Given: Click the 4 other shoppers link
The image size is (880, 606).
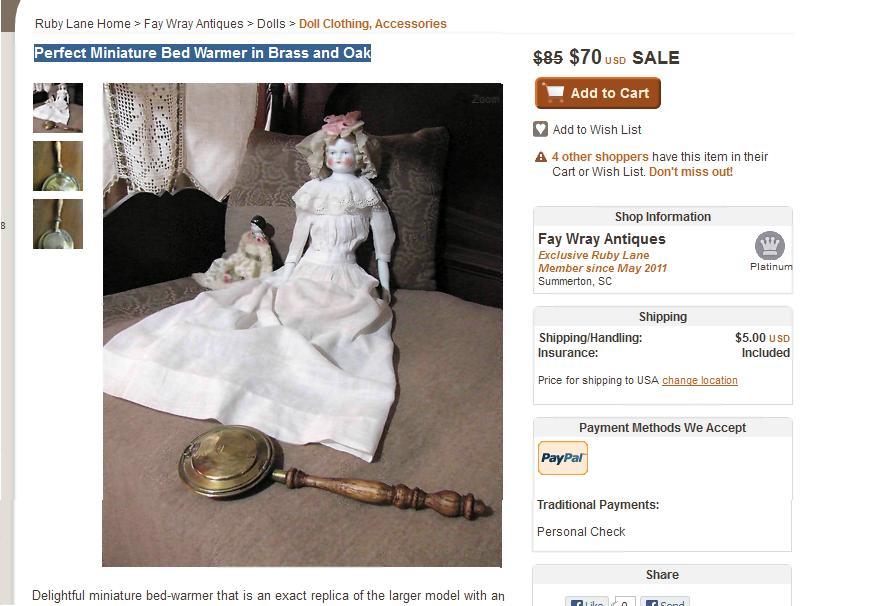Looking at the screenshot, I should [x=600, y=157].
